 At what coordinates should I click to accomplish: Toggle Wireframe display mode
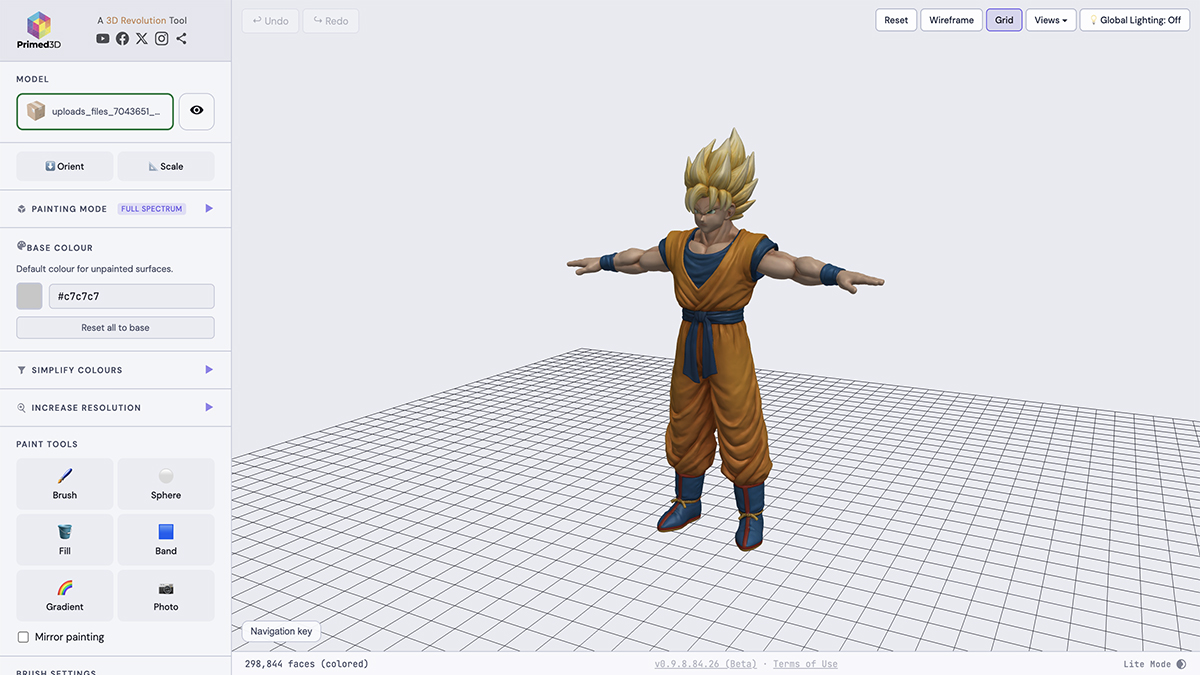(x=951, y=20)
